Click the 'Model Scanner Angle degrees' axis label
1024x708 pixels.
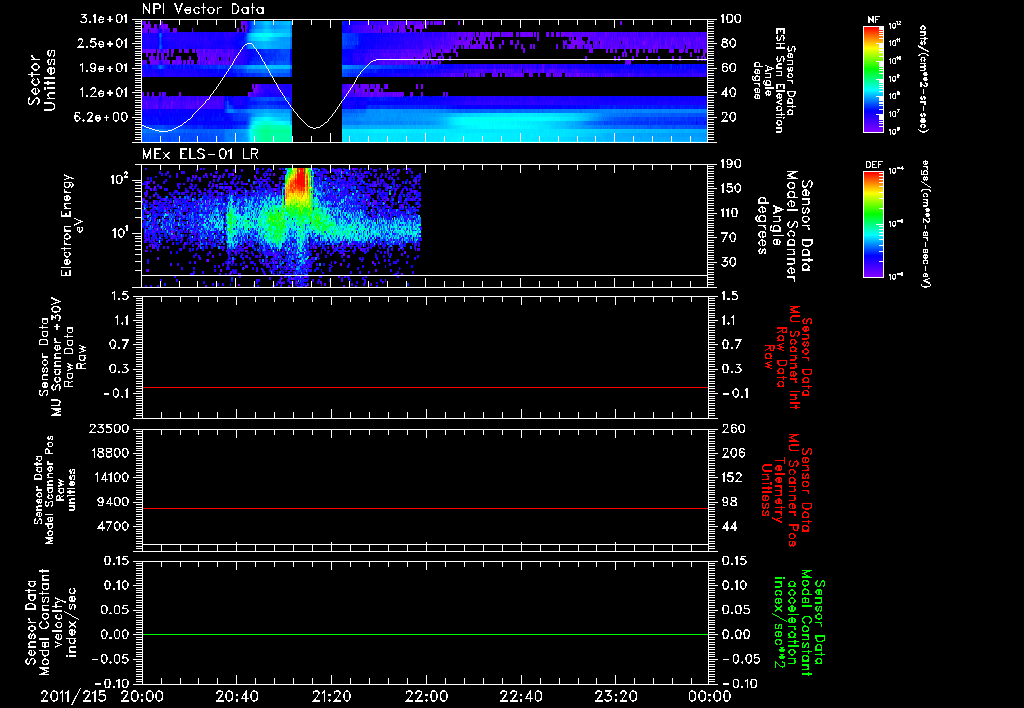point(784,226)
